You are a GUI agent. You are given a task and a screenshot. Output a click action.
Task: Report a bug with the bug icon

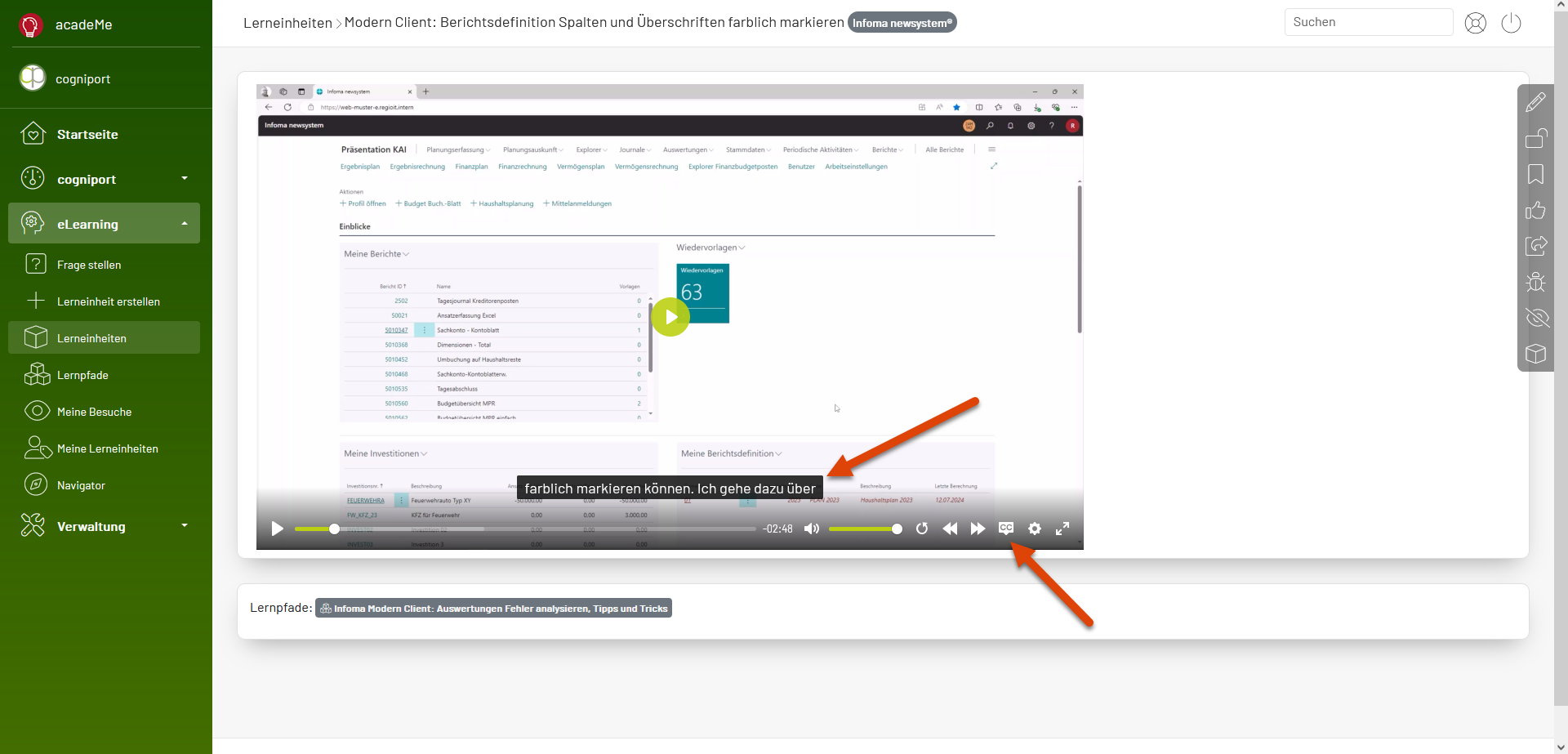pyautogui.click(x=1536, y=282)
